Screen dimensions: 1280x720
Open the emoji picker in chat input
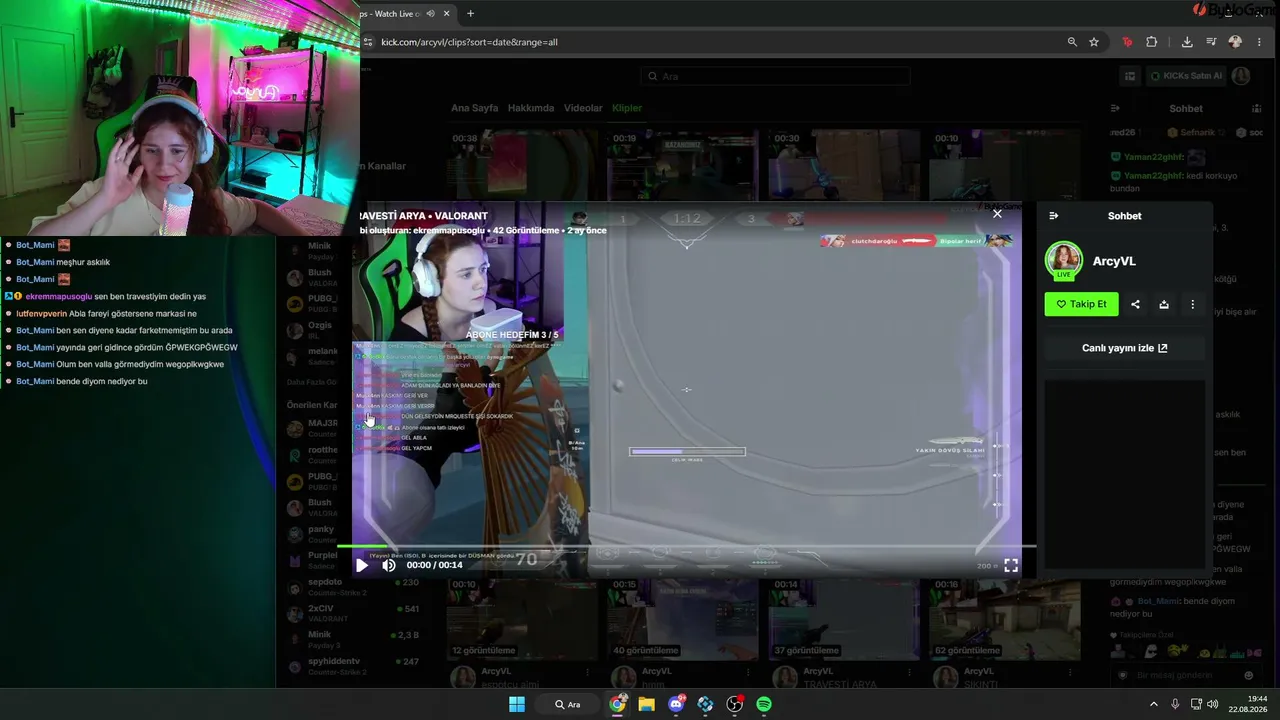(x=1249, y=675)
